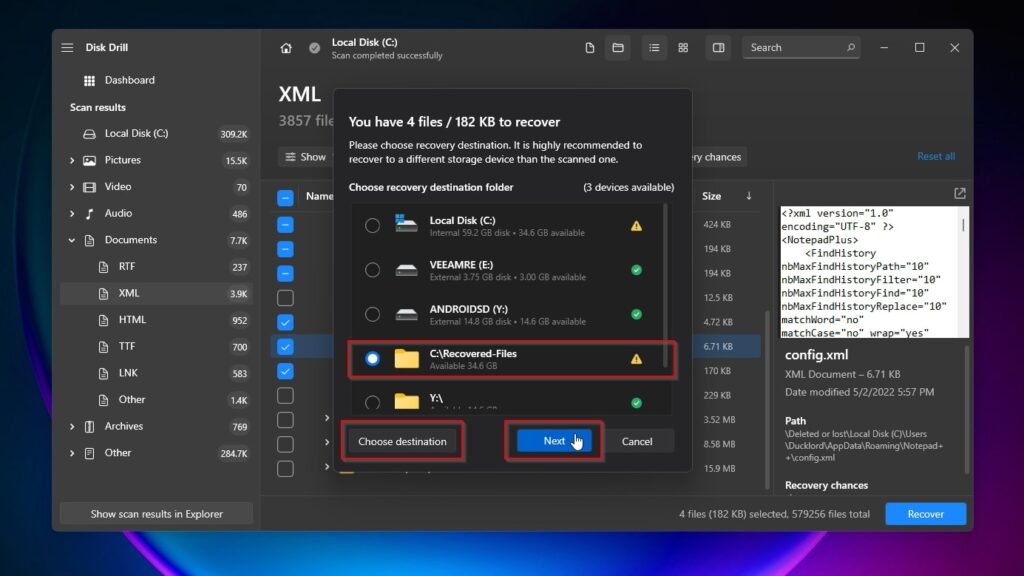
Task: Toggle the select-all checkbox beside Name header
Action: 285,198
